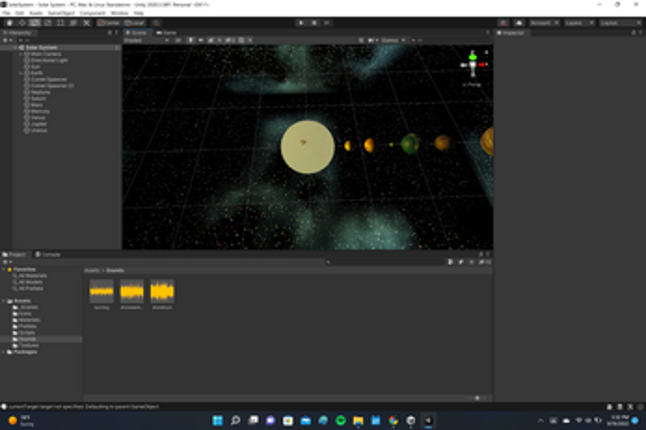Screen dimensions: 646x430
Task: Click the add (+) button in Hierarchy
Action: (5, 40)
